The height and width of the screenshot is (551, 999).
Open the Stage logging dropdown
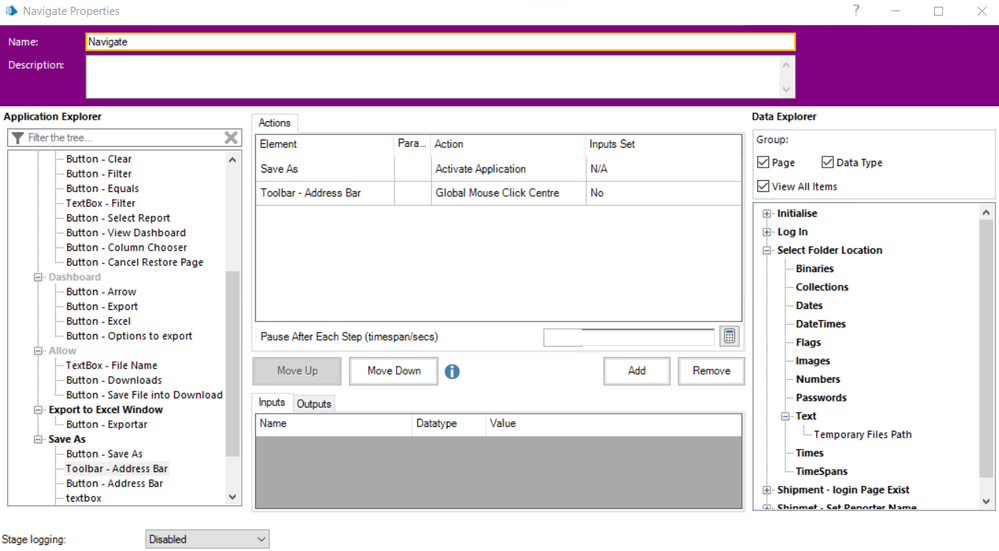pos(207,539)
